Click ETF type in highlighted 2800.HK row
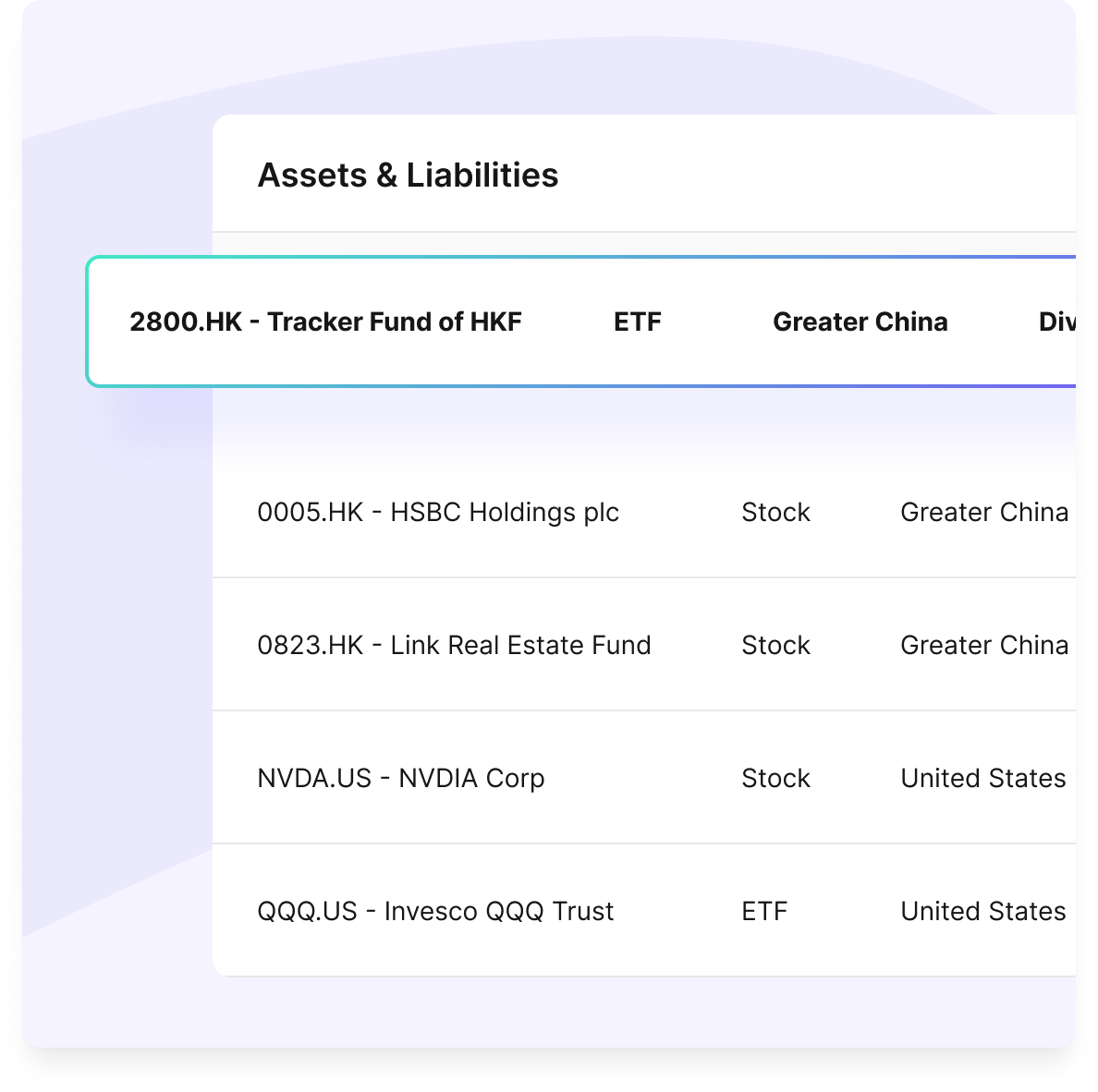 (637, 322)
